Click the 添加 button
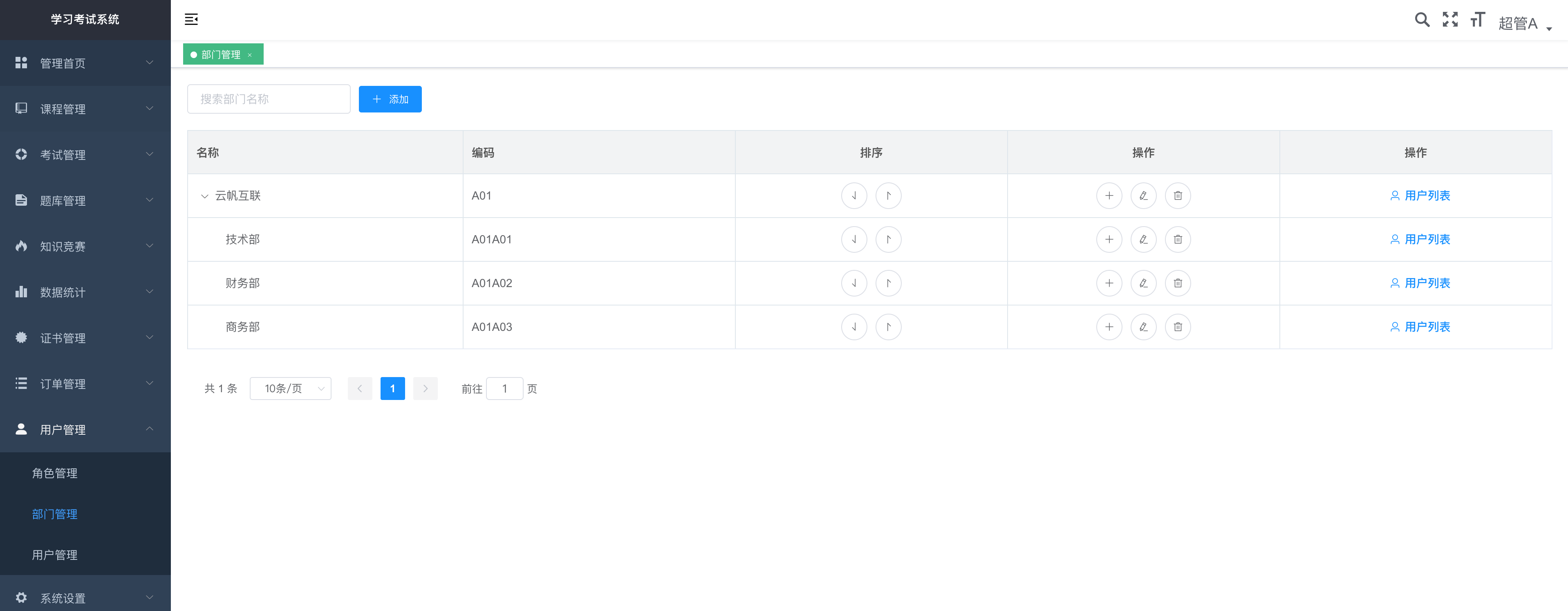1568x611 pixels. [x=390, y=99]
